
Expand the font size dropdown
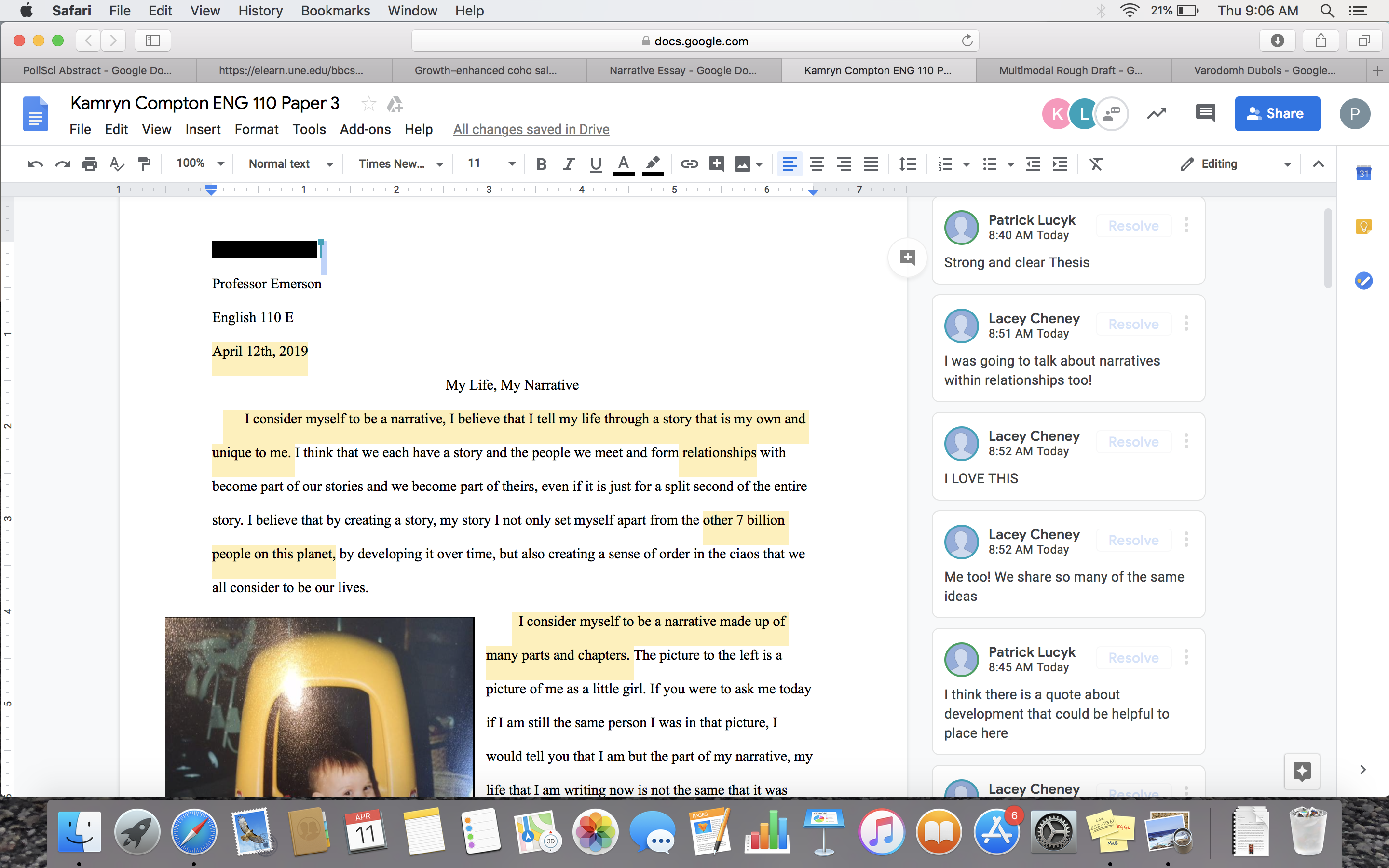[x=511, y=164]
